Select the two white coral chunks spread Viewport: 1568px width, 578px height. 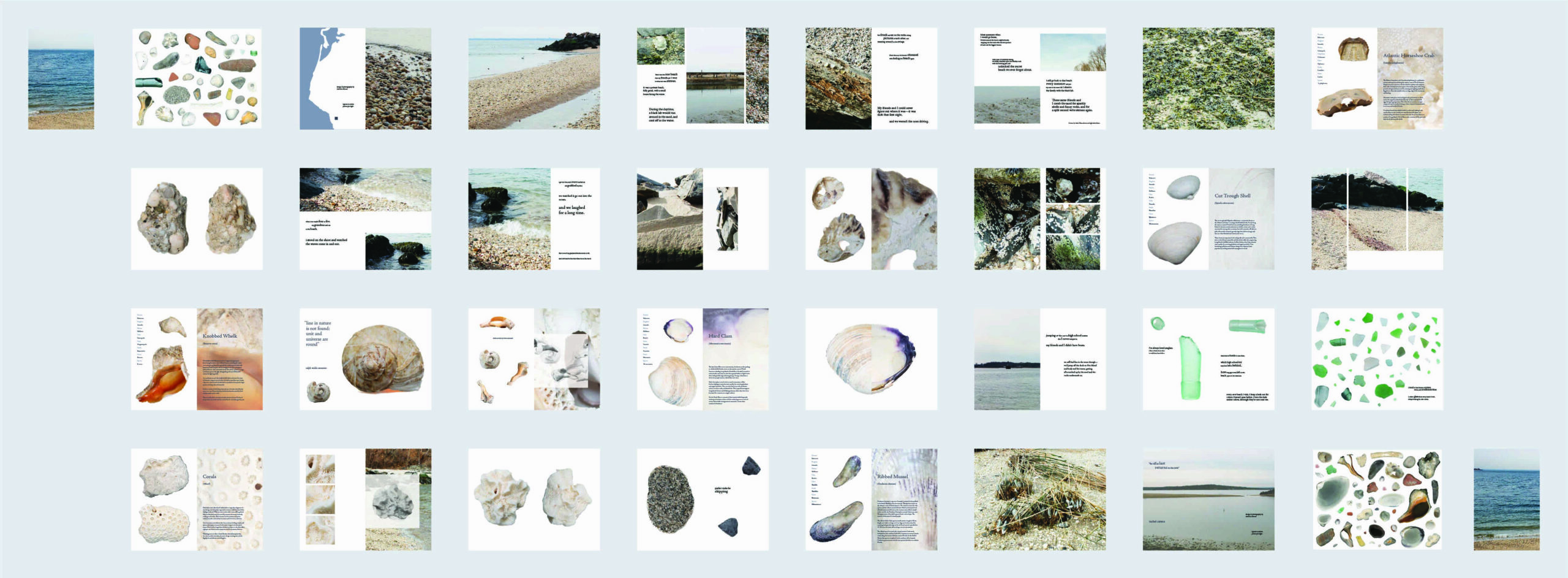tap(534, 500)
